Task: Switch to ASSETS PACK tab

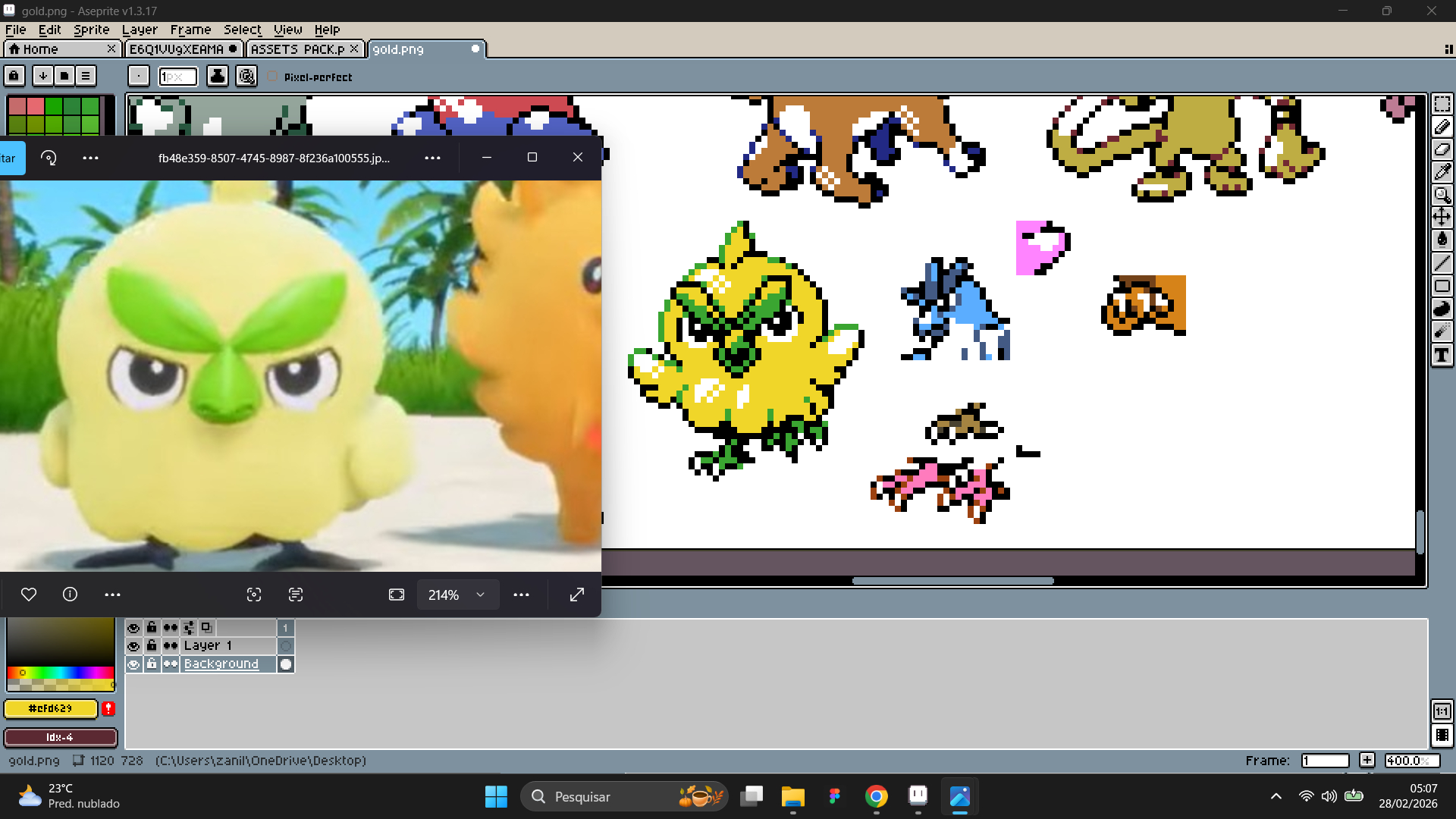Action: click(x=297, y=49)
